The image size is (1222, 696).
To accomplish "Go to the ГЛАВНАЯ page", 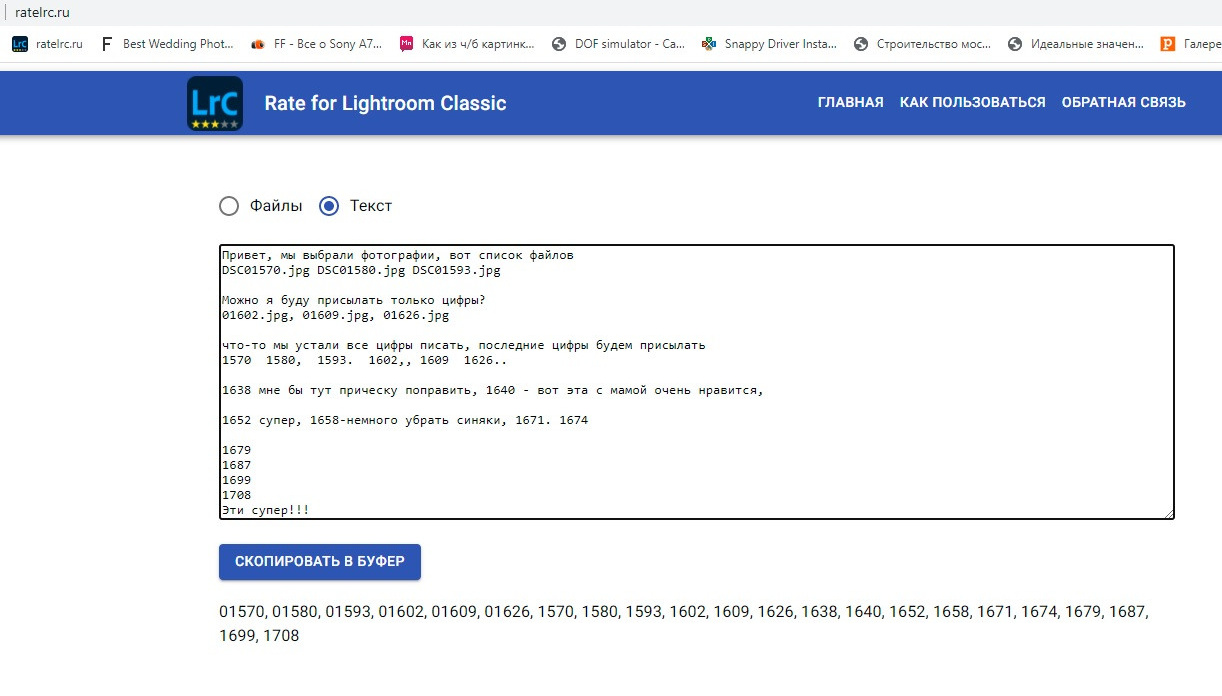I will point(850,102).
